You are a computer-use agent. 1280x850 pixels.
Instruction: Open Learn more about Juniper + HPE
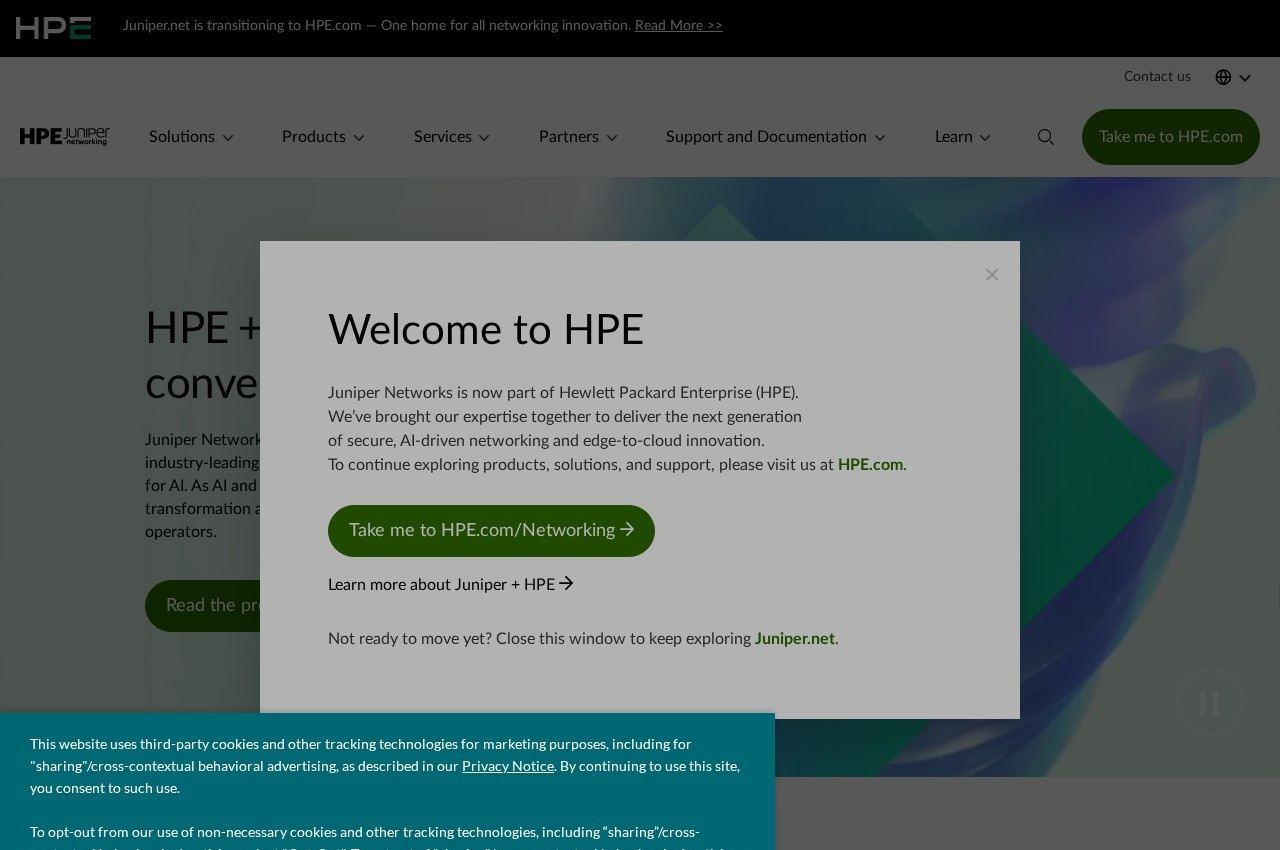pyautogui.click(x=451, y=584)
